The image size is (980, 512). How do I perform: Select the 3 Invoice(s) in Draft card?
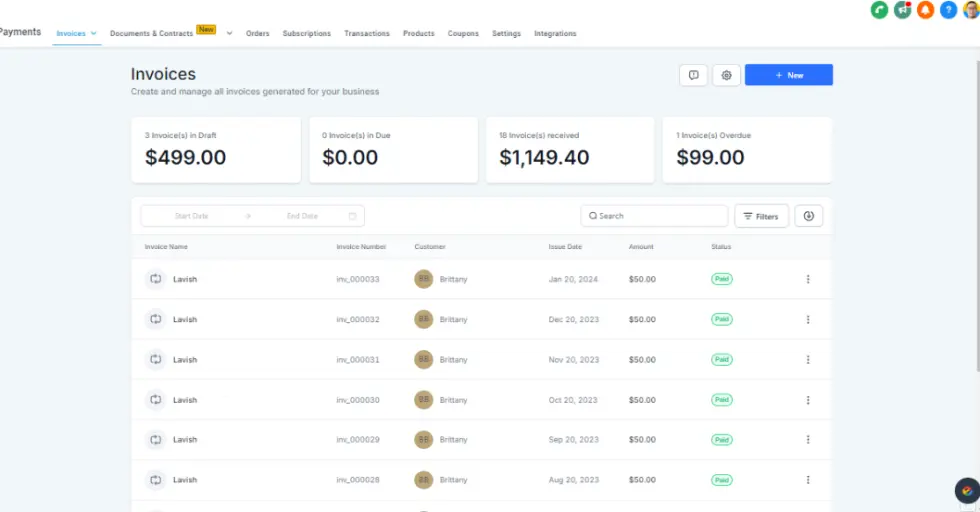point(216,150)
